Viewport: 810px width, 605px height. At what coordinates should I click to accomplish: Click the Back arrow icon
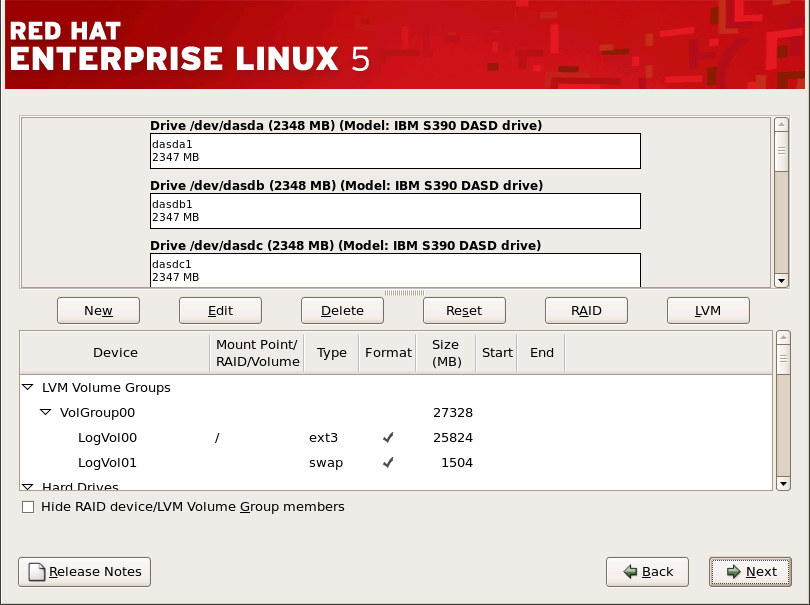[631, 571]
